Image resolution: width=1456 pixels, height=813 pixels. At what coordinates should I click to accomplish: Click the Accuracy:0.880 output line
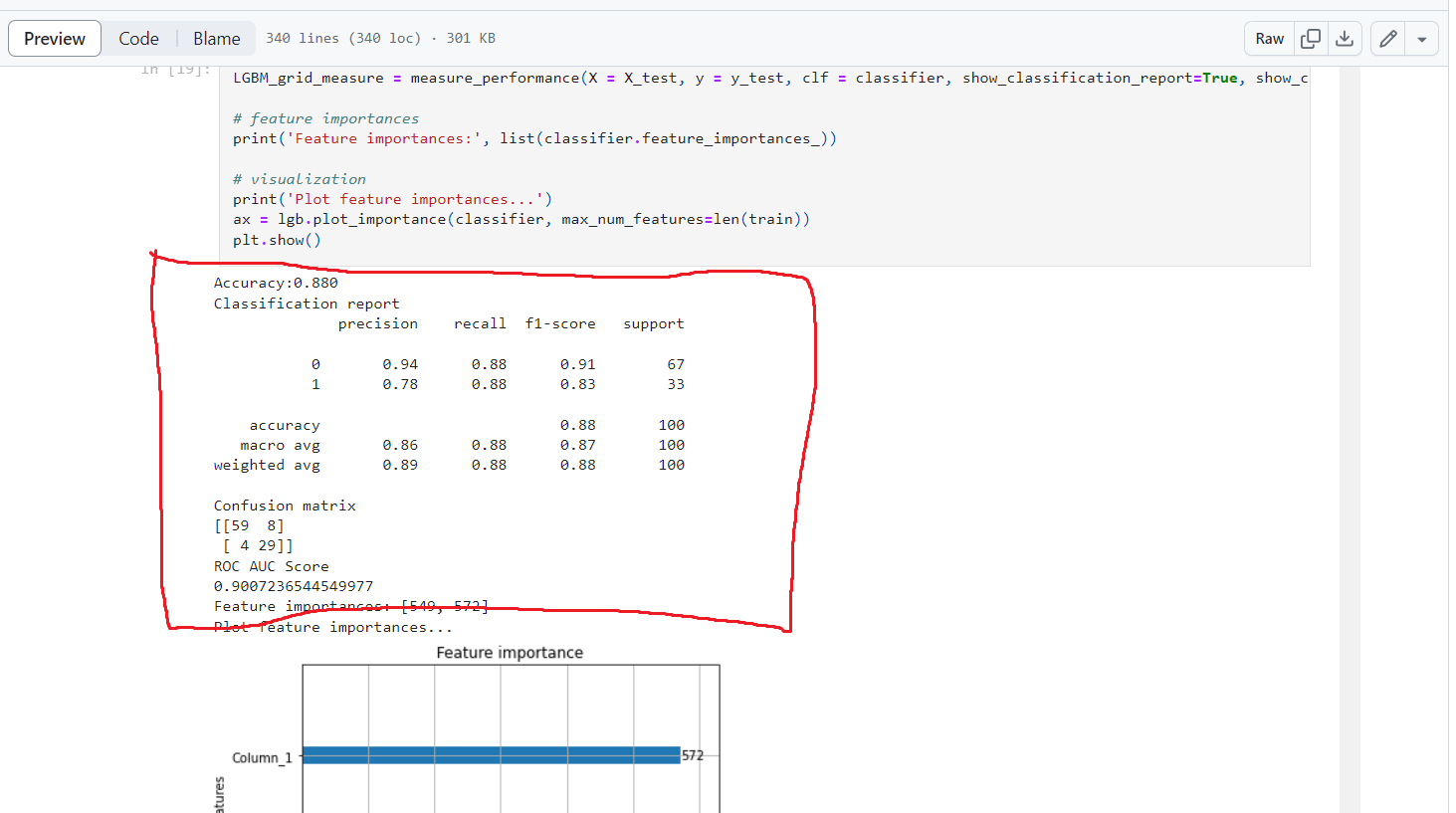[276, 283]
